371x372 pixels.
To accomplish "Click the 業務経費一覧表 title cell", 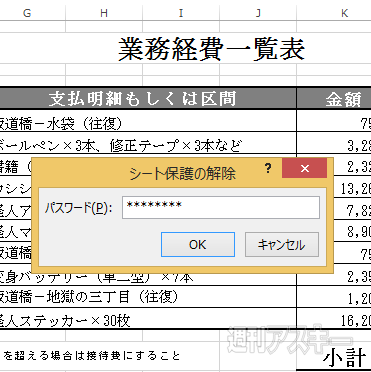I will [x=211, y=49].
